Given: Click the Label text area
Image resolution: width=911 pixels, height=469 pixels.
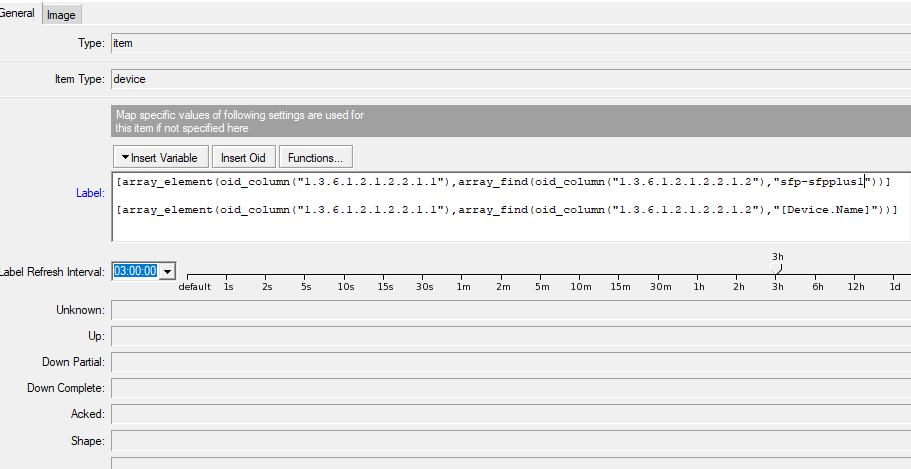Looking at the screenshot, I should tap(511, 206).
